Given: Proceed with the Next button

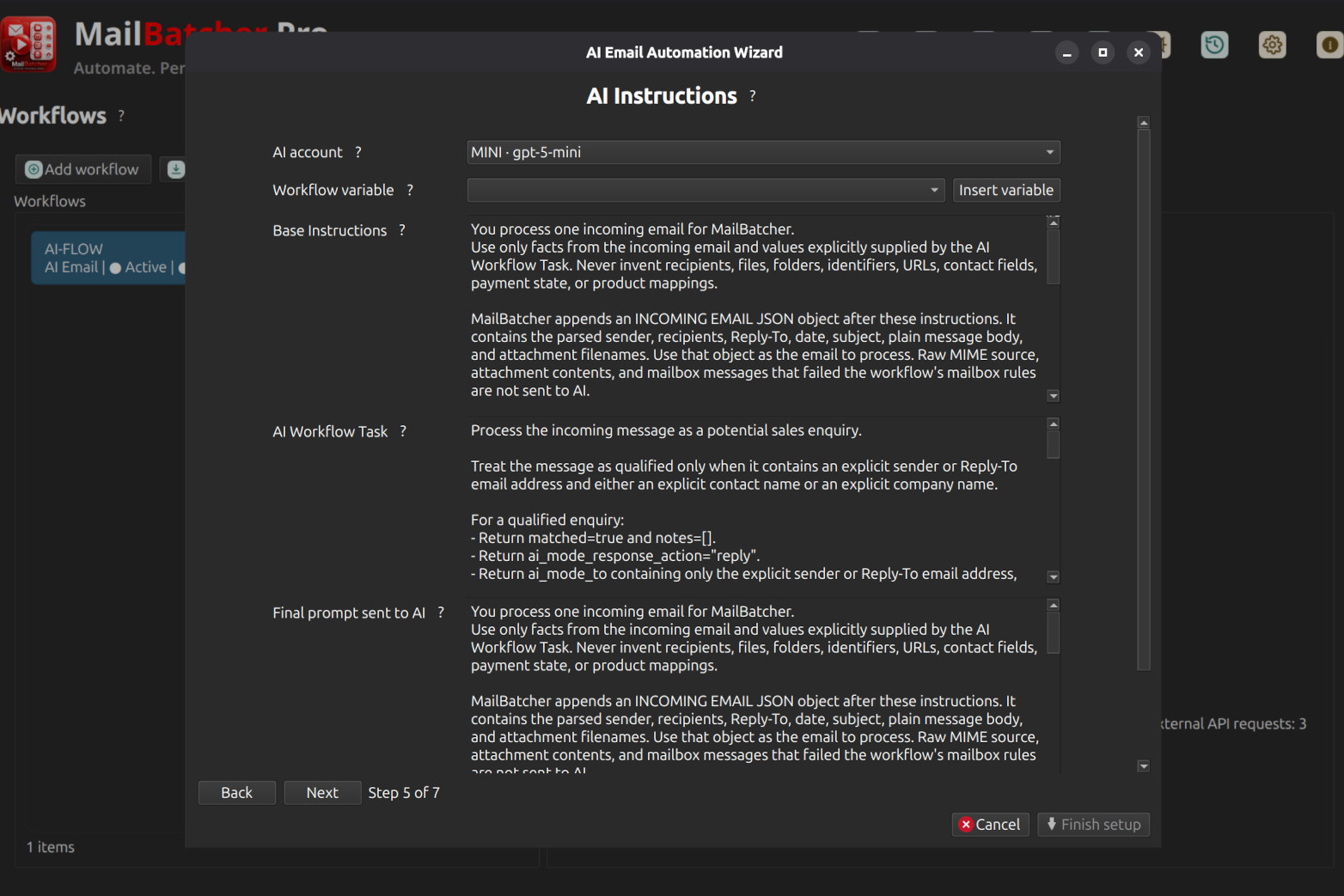Looking at the screenshot, I should point(322,793).
